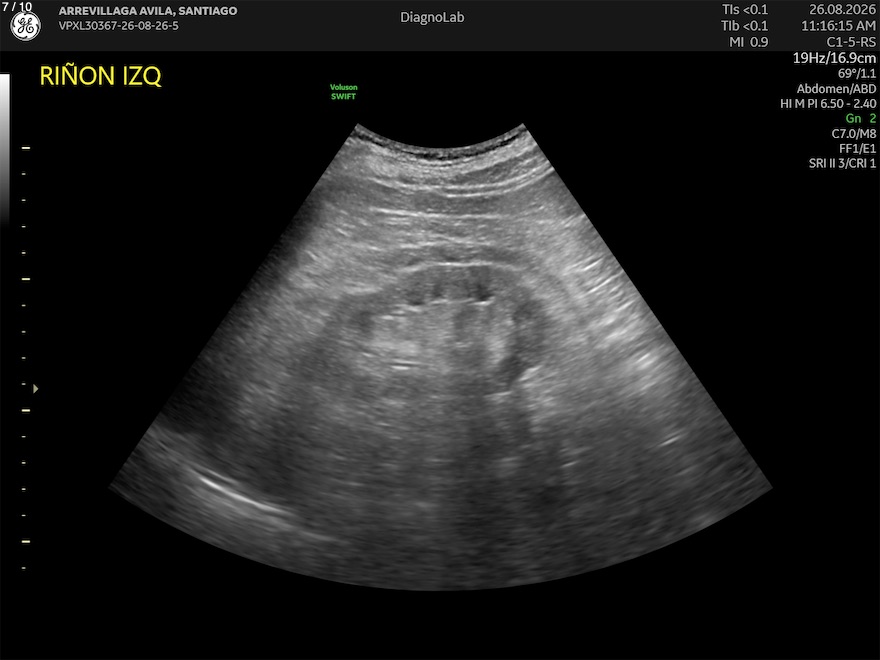Image resolution: width=880 pixels, height=660 pixels.
Task: Click the GE logo icon
Action: point(26,26)
